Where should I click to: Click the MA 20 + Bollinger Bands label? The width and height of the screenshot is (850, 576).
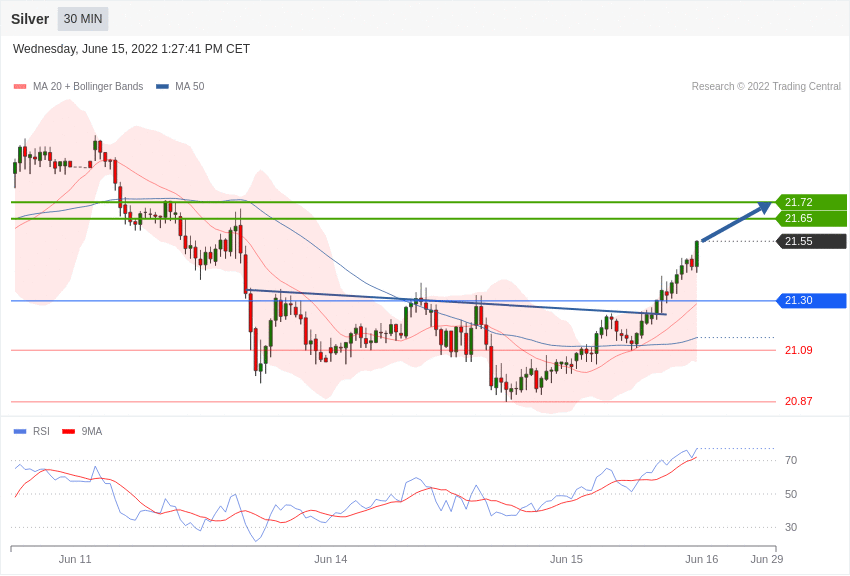[88, 87]
